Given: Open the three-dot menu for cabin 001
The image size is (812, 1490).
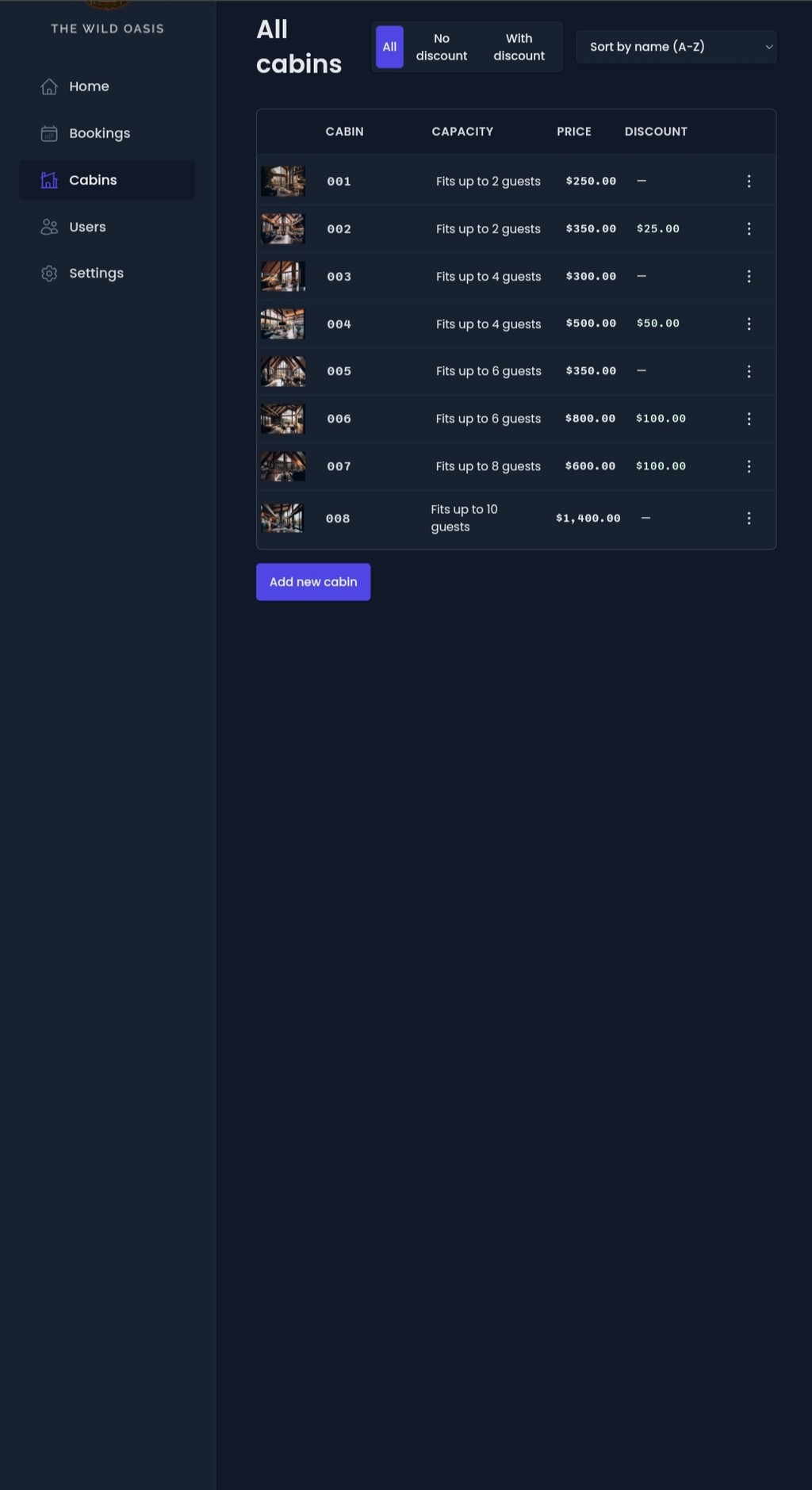Looking at the screenshot, I should (749, 182).
